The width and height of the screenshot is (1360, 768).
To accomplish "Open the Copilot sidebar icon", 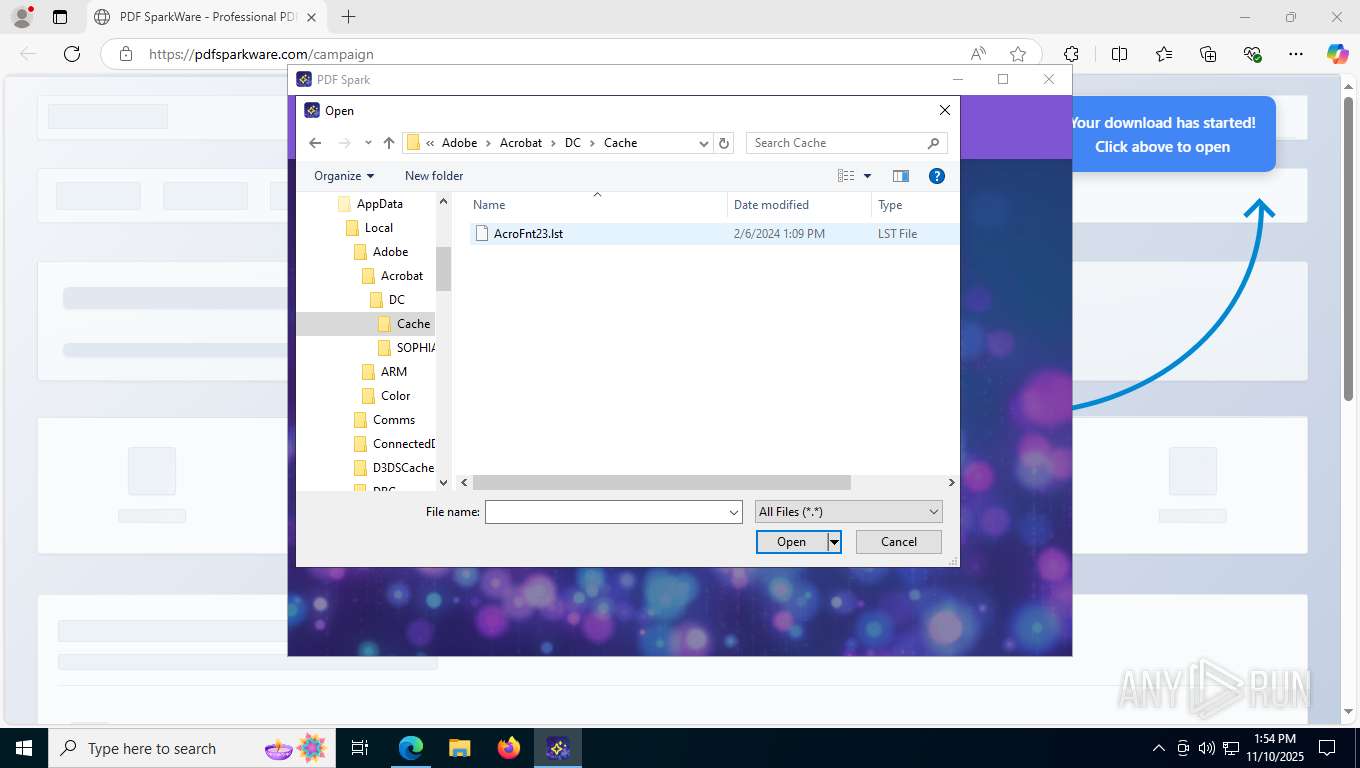I will coord(1338,54).
